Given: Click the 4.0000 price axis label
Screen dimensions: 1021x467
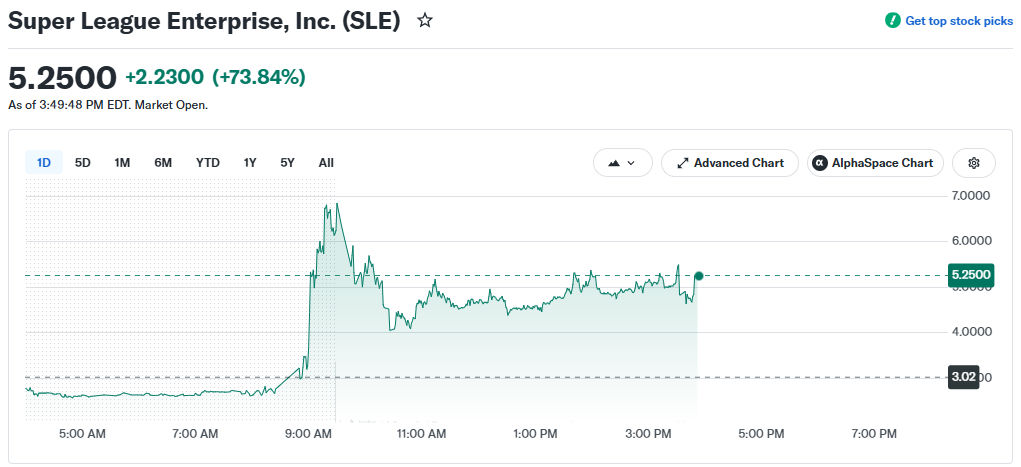Looking at the screenshot, I should pyautogui.click(x=970, y=332).
